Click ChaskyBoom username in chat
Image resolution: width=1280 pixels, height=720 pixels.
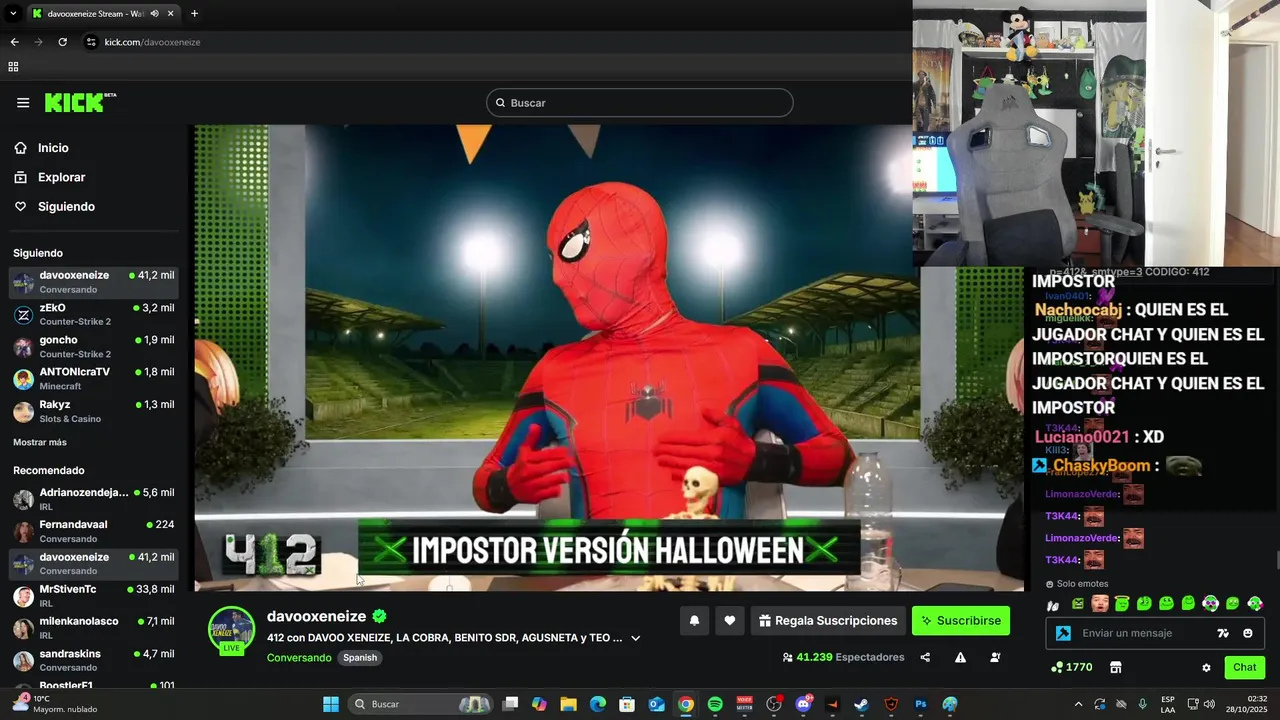pyautogui.click(x=1101, y=466)
